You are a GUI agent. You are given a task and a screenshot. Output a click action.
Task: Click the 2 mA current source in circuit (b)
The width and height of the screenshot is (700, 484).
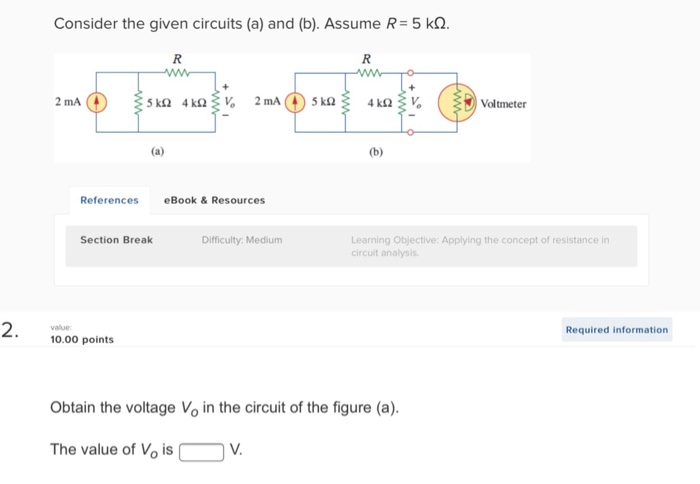[x=295, y=102]
